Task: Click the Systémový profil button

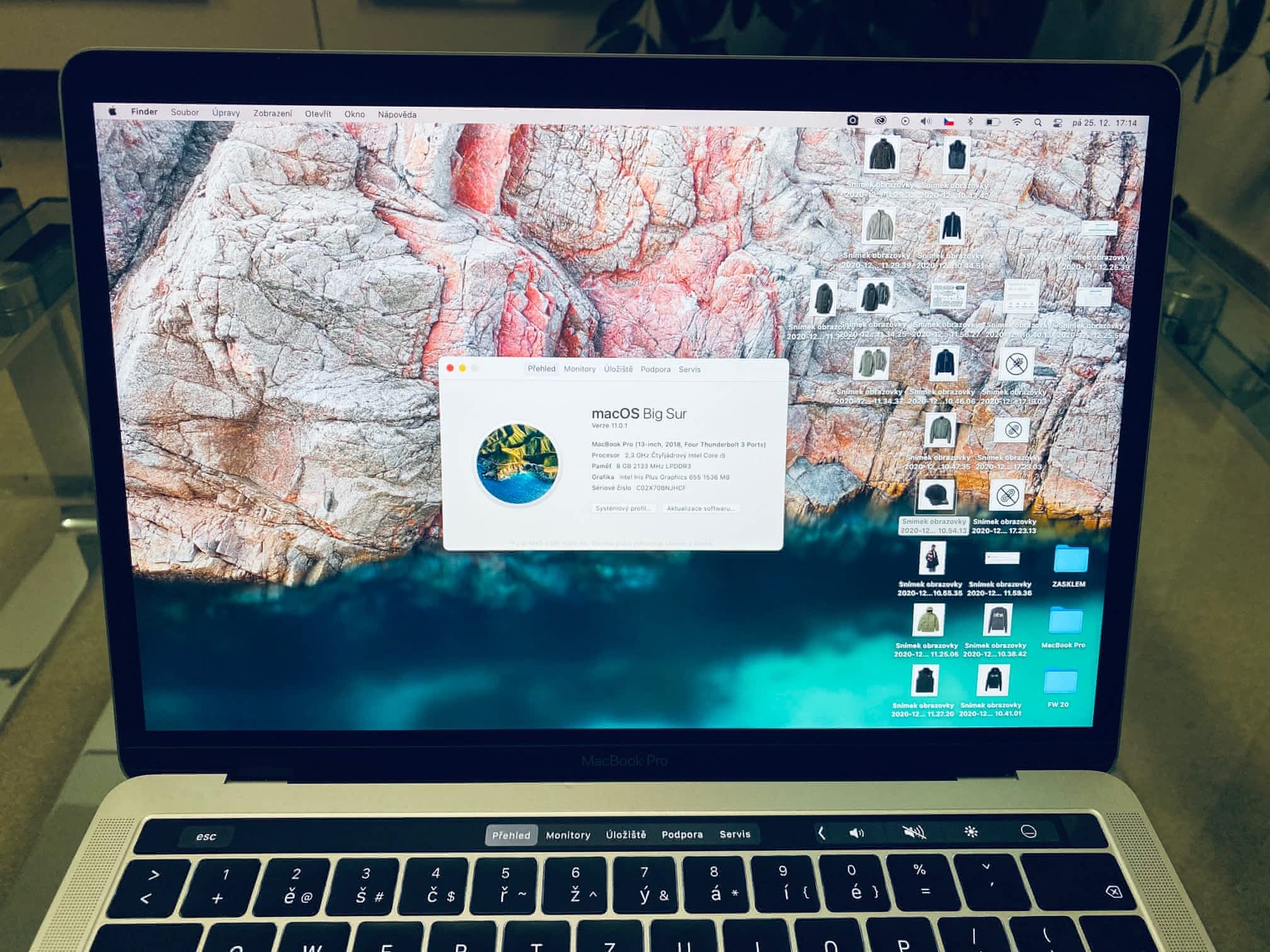Action: [x=623, y=508]
